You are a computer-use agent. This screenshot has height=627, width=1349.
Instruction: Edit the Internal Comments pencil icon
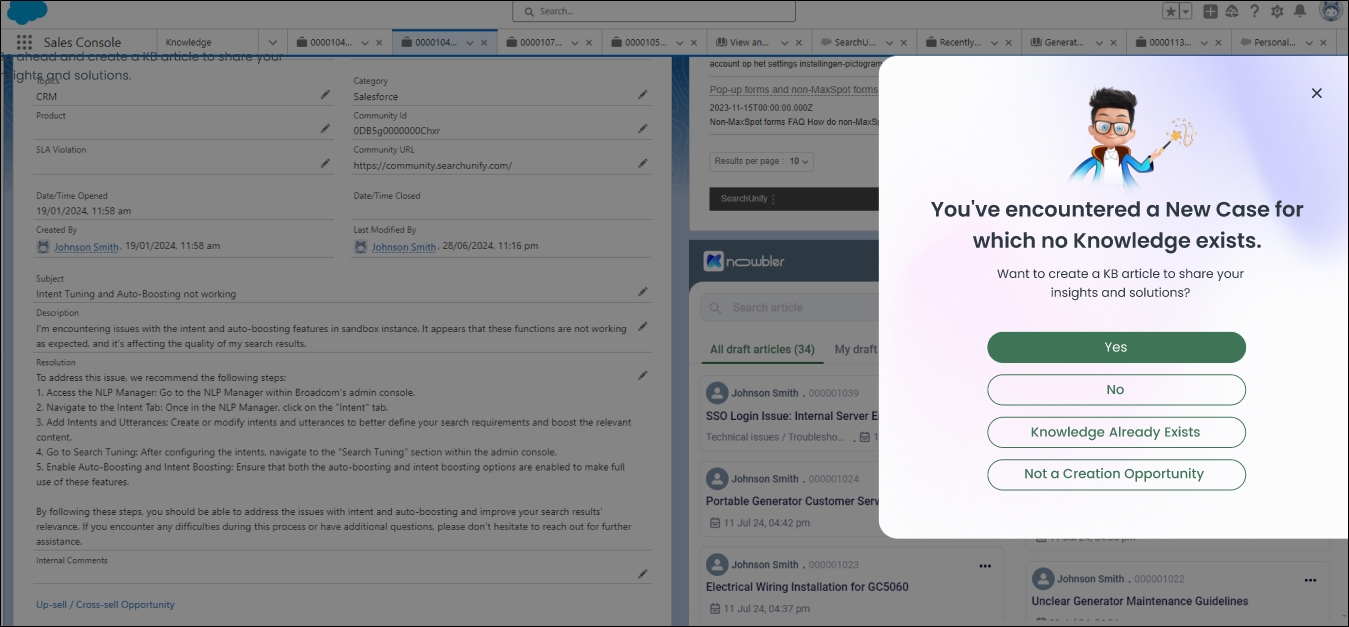pos(643,574)
